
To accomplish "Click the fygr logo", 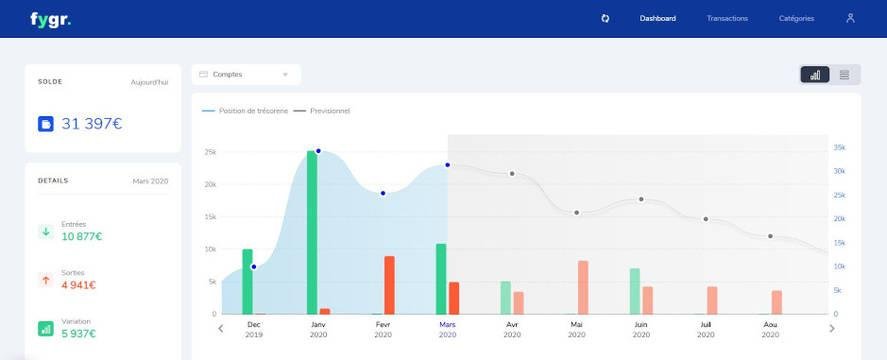I will [x=50, y=19].
